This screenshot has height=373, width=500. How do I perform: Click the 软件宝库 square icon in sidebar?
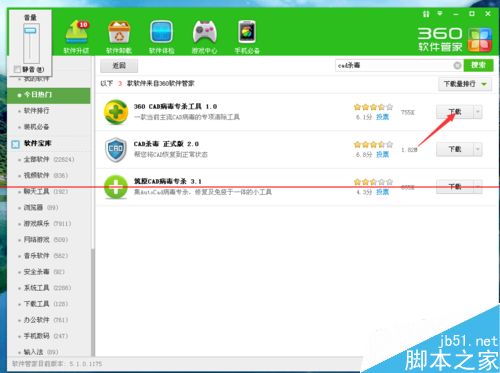[x=15, y=144]
